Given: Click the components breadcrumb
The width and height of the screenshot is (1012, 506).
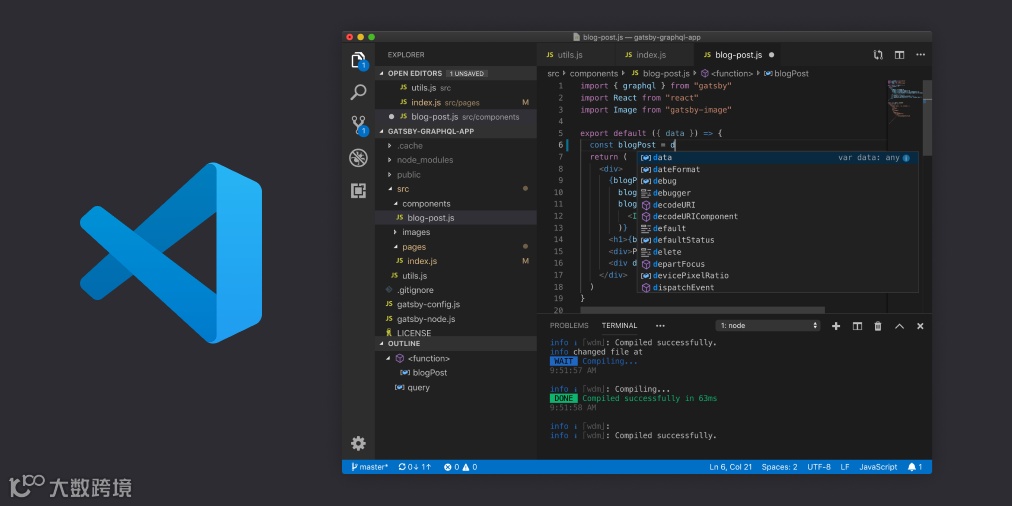Looking at the screenshot, I should [593, 74].
